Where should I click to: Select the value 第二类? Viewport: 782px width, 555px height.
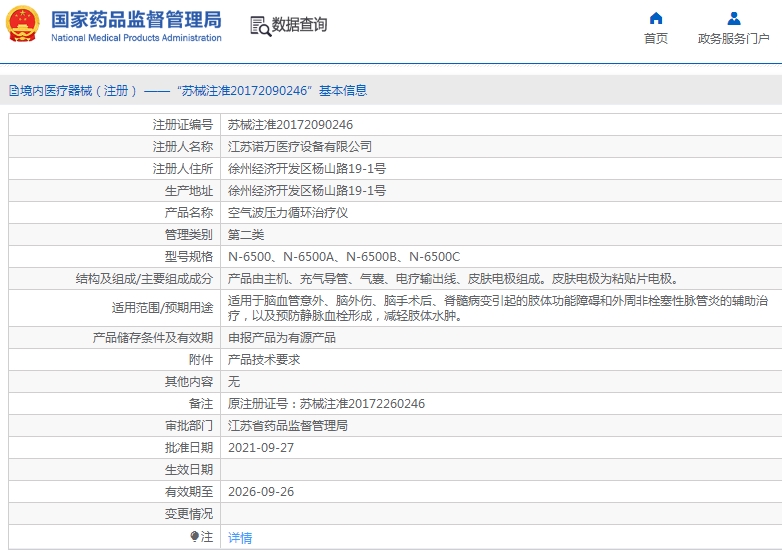point(246,234)
